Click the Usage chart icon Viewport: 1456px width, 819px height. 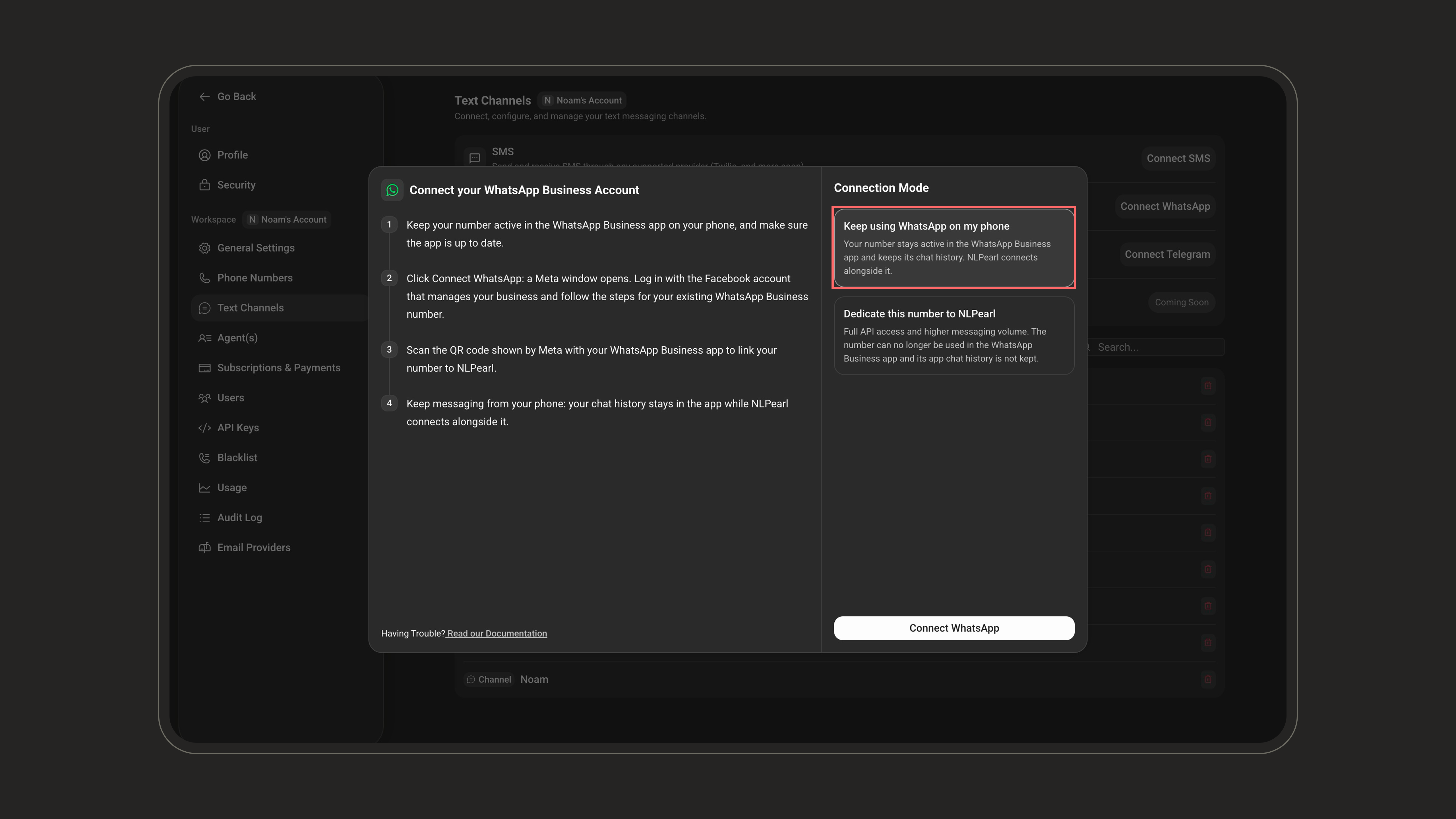[204, 488]
